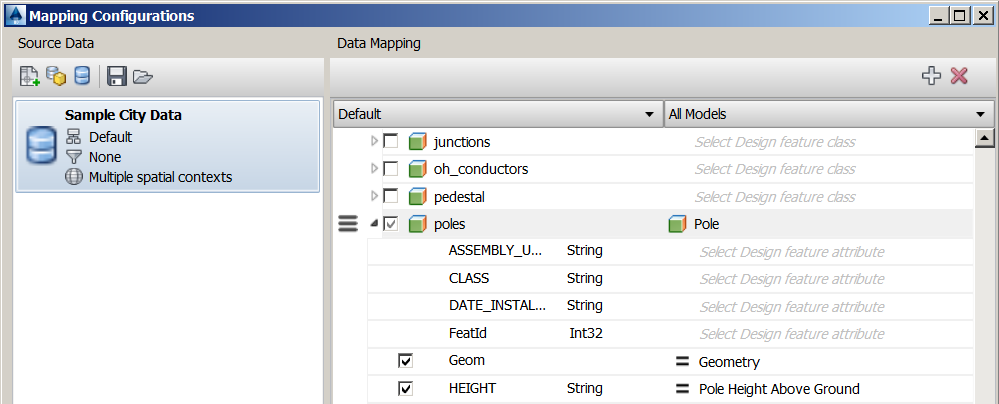Screen dimensions: 999x404
Task: Open the All Models dropdown
Action: tap(827, 114)
